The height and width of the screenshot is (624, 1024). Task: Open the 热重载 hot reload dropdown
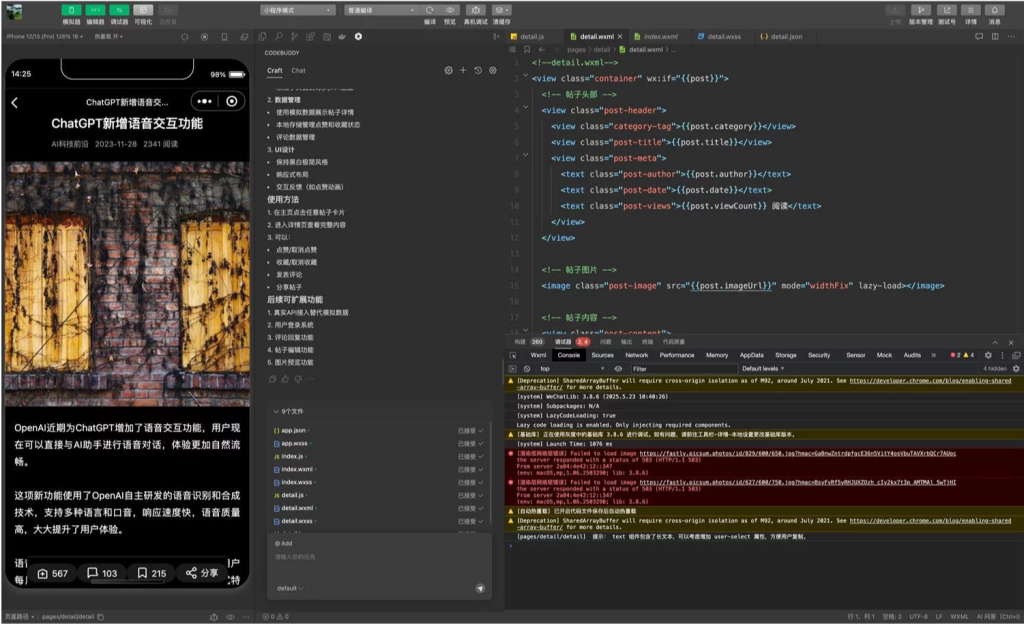tap(109, 37)
